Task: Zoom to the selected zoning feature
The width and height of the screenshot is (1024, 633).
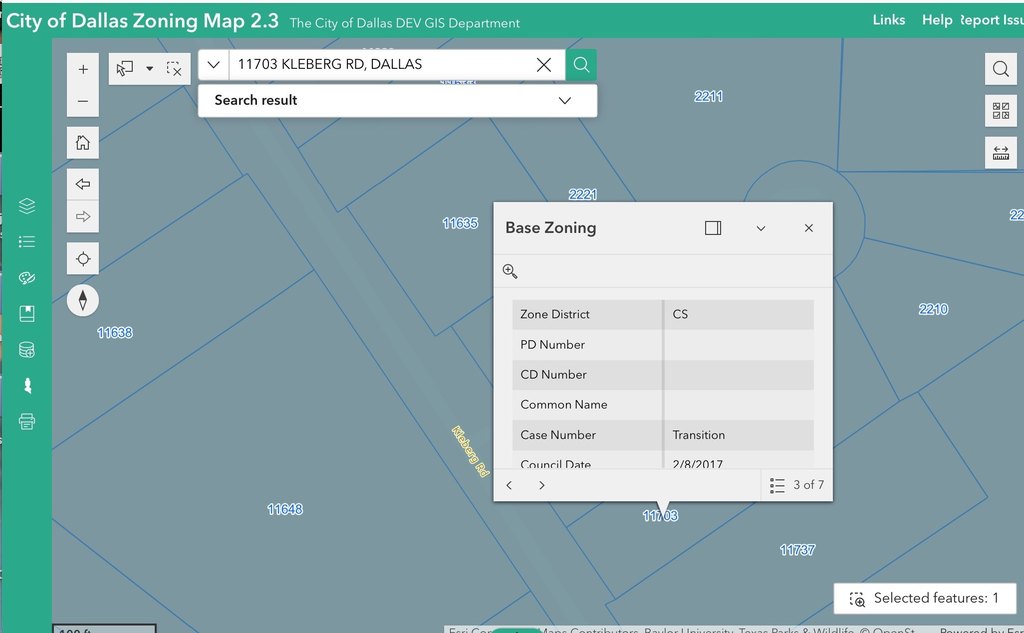Action: pos(510,271)
